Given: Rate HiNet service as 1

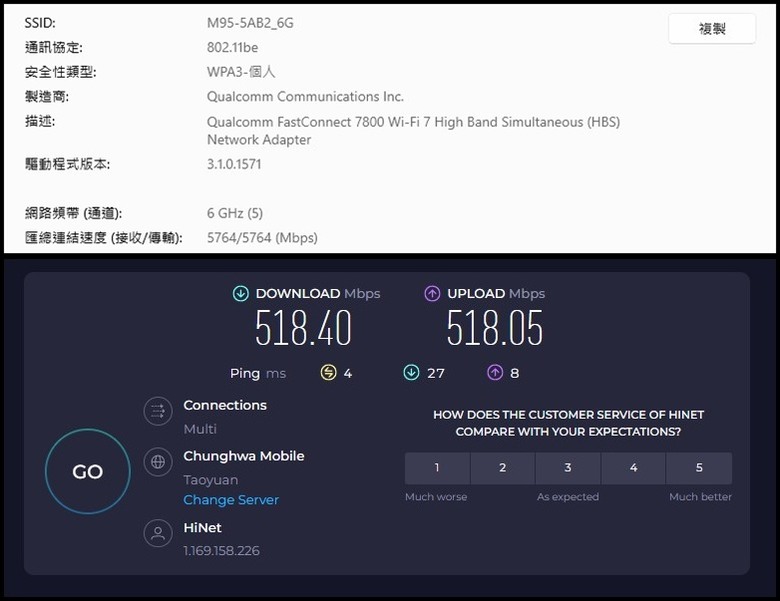Looking at the screenshot, I should tap(437, 468).
